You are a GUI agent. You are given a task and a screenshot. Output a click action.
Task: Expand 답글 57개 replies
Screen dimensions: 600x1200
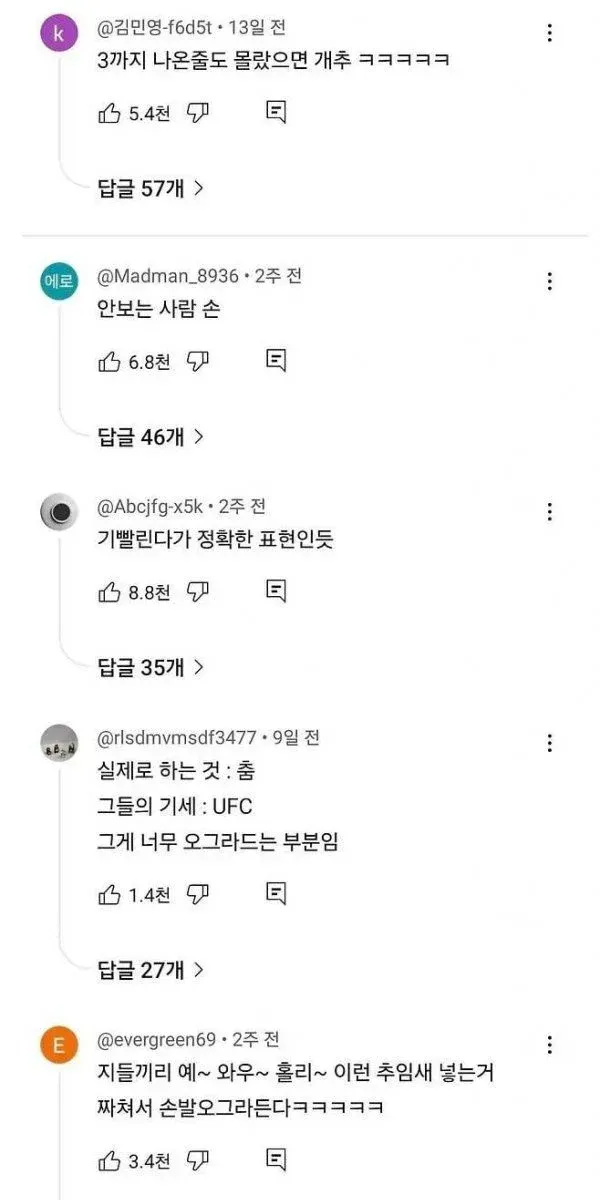pyautogui.click(x=150, y=187)
